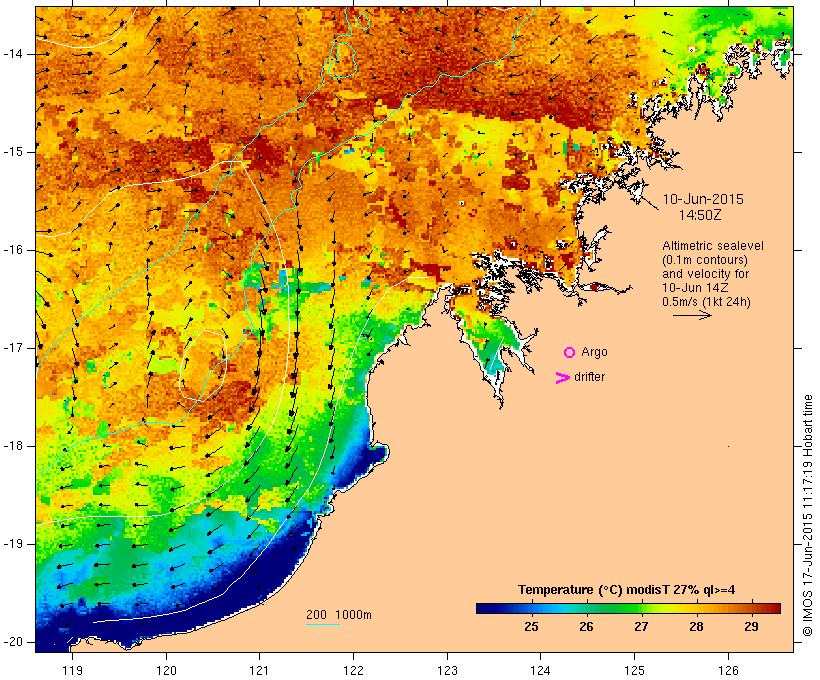Click the '10-Jun-2015' date label
Screen dimensions: 820x680
703,199
